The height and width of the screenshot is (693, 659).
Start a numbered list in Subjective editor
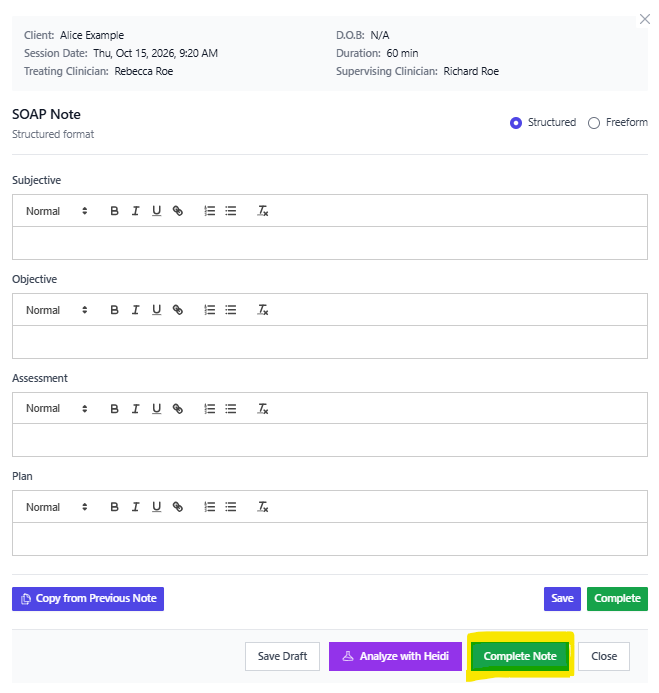210,211
